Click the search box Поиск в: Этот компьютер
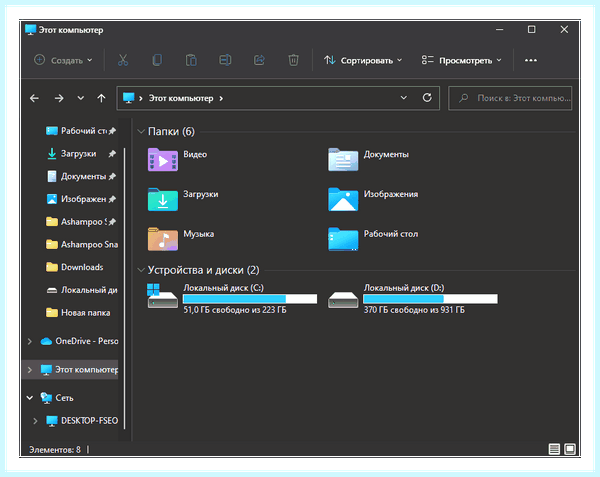This screenshot has height=477, width=600. [x=510, y=98]
